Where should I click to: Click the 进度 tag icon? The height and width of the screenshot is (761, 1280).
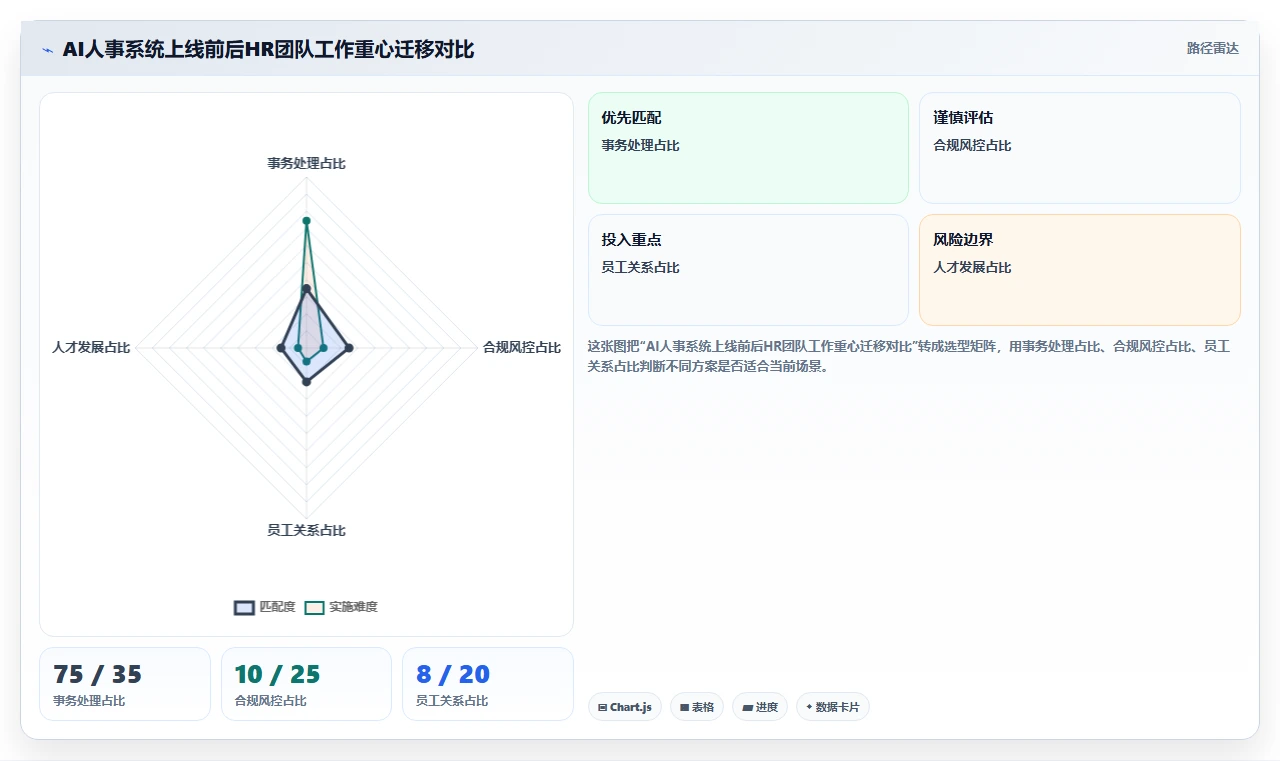tap(747, 707)
